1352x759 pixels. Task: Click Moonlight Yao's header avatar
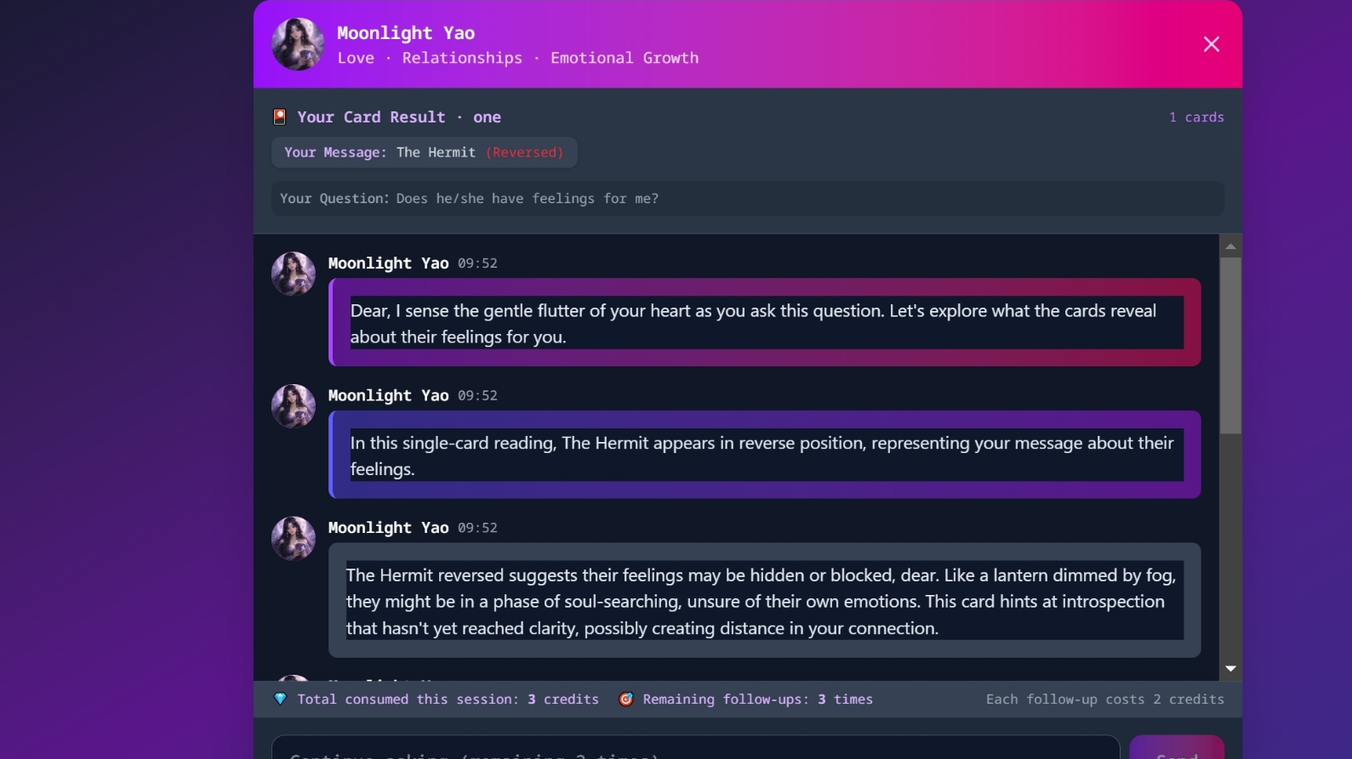298,44
